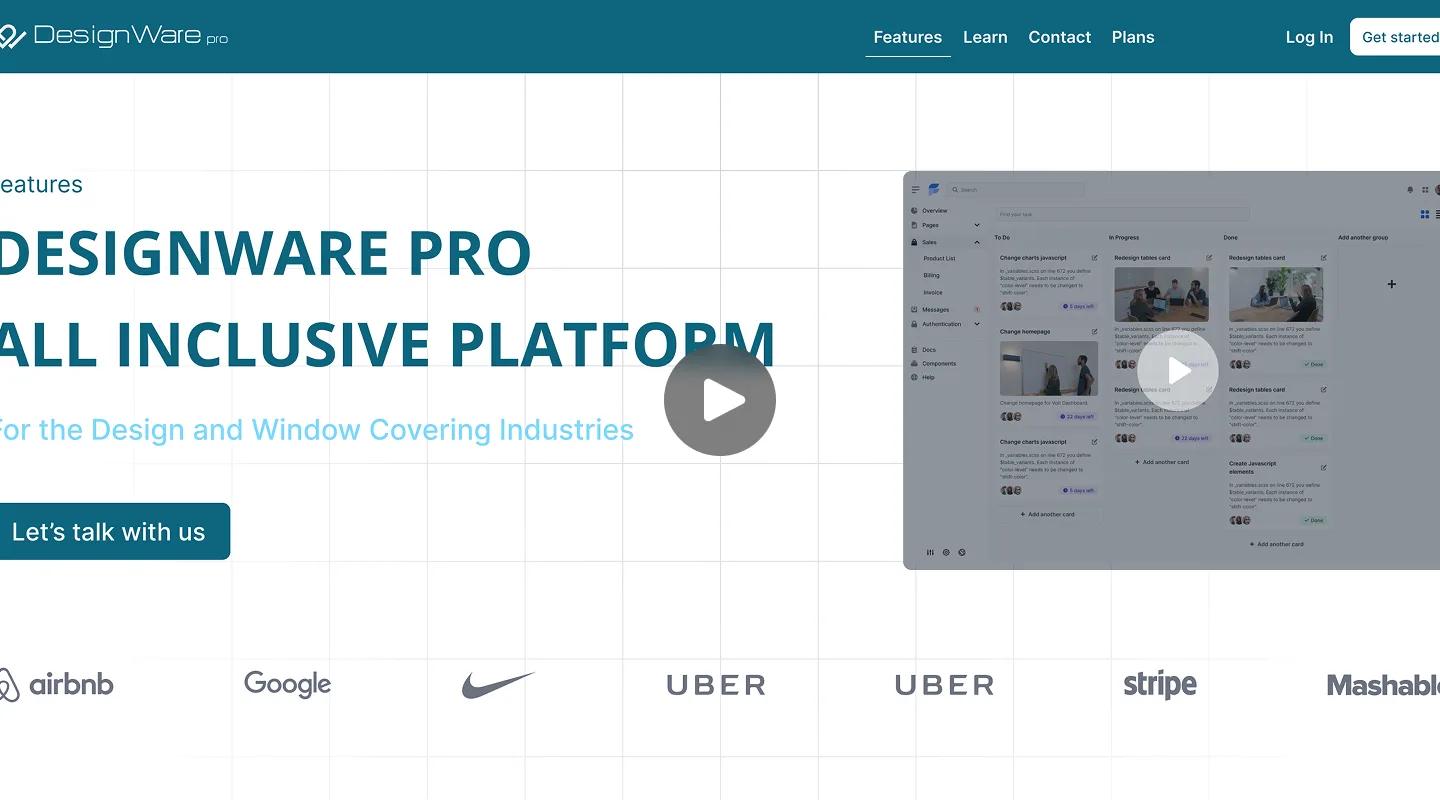Open the Learn nav item
1440x800 pixels.
985,37
